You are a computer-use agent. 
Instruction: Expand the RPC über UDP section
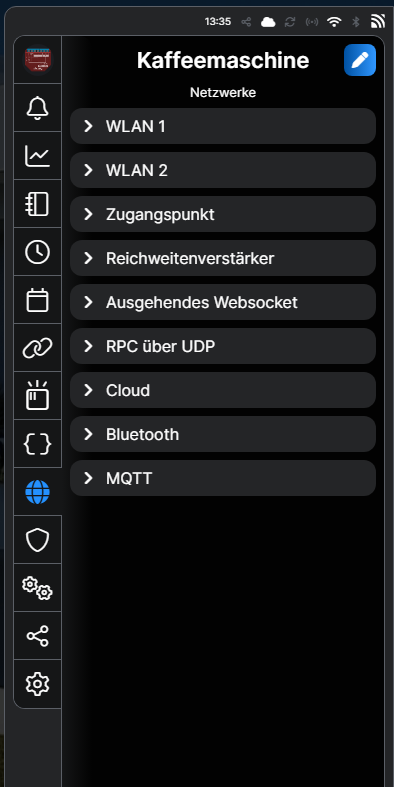(223, 346)
